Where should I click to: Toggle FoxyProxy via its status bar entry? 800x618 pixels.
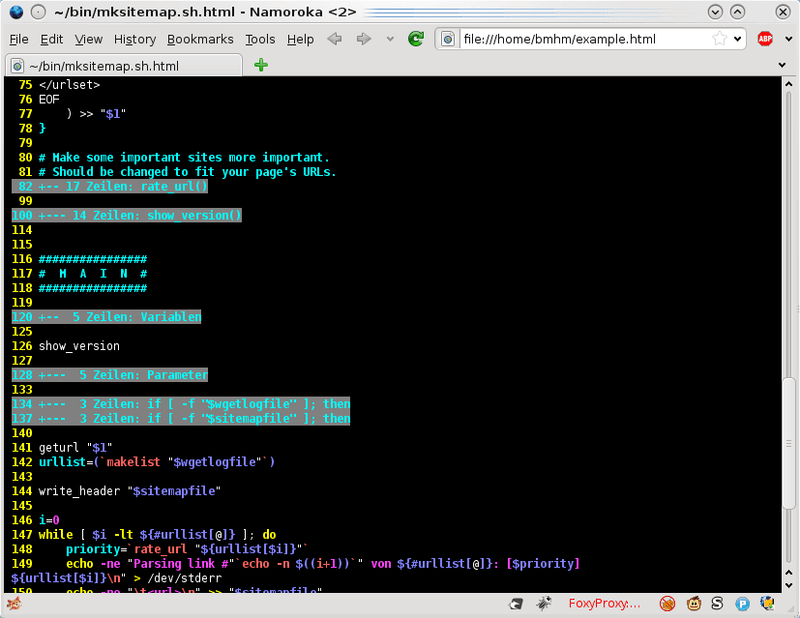point(605,604)
